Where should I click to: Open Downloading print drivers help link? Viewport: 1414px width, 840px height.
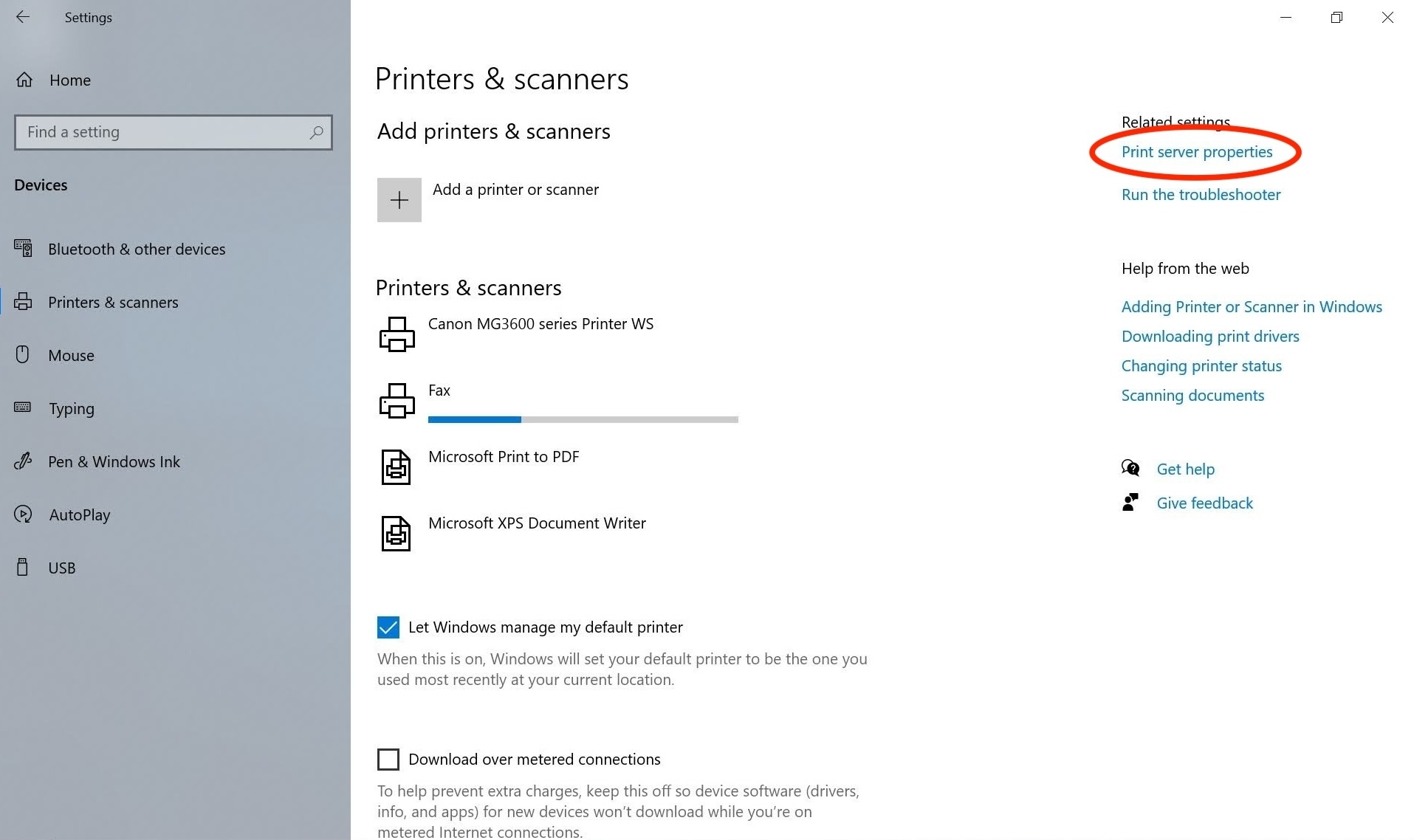click(x=1210, y=337)
